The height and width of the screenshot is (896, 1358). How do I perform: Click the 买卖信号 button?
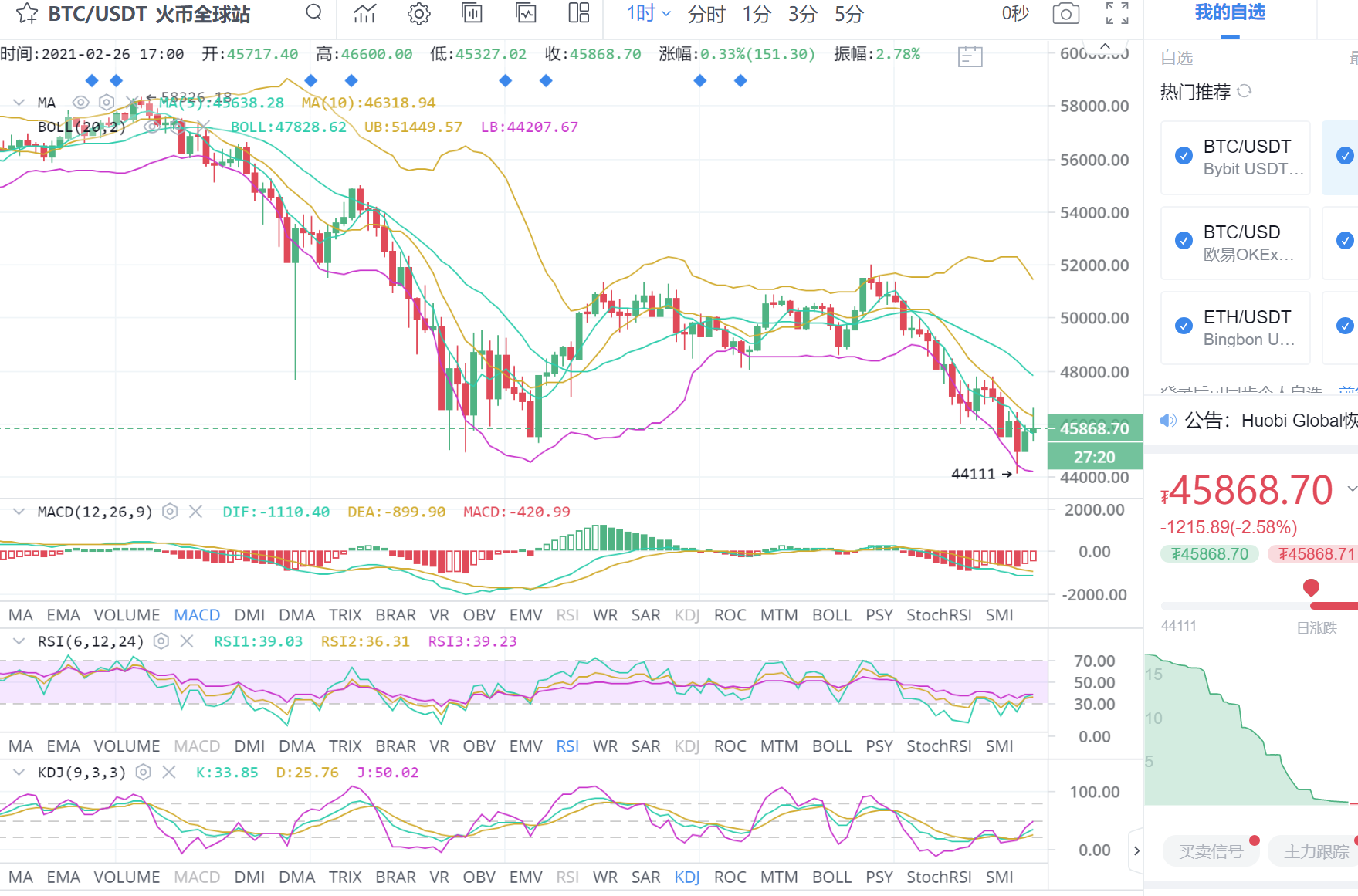pyautogui.click(x=1211, y=851)
